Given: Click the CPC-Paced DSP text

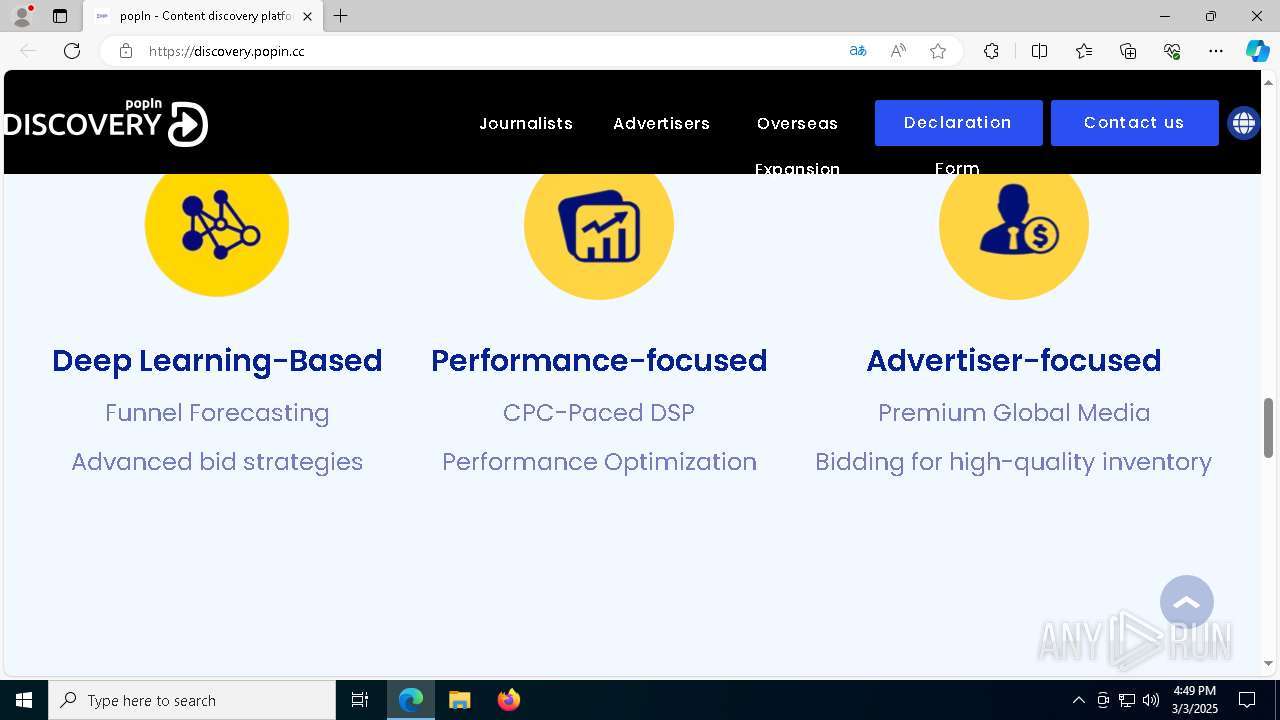Looking at the screenshot, I should [x=599, y=413].
